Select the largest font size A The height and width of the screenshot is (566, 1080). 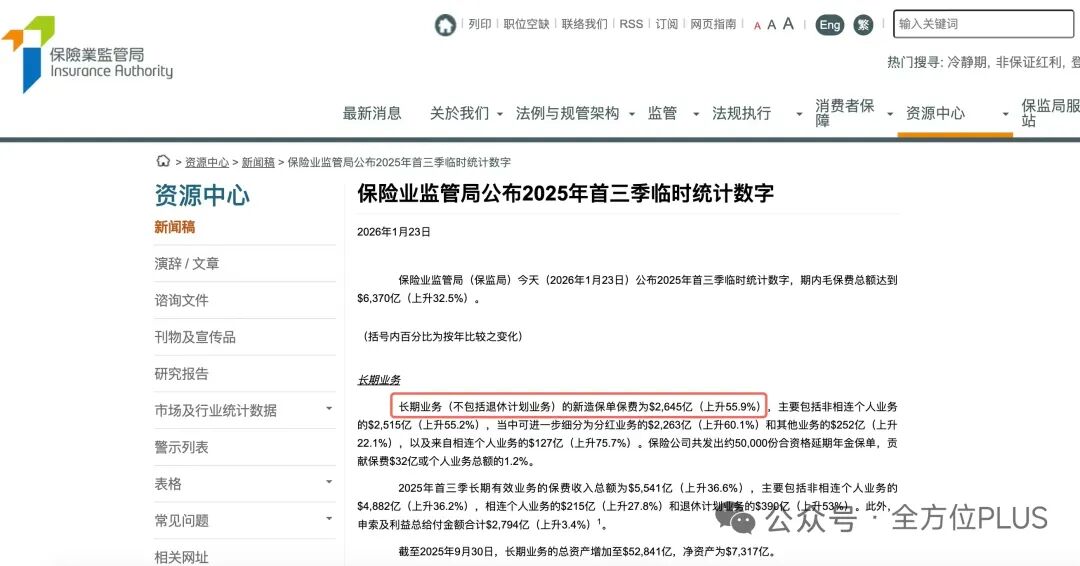788,24
